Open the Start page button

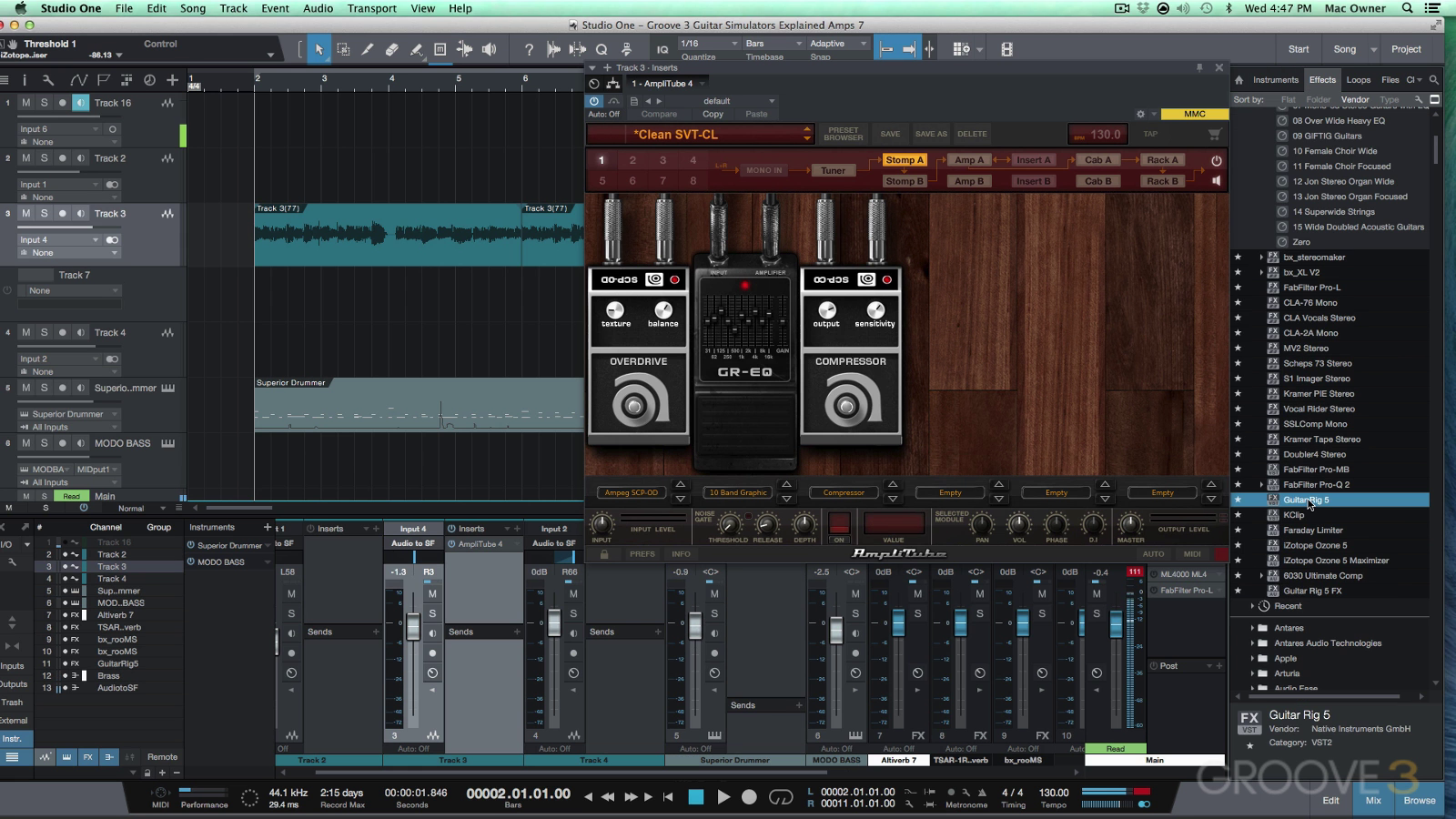click(1299, 49)
